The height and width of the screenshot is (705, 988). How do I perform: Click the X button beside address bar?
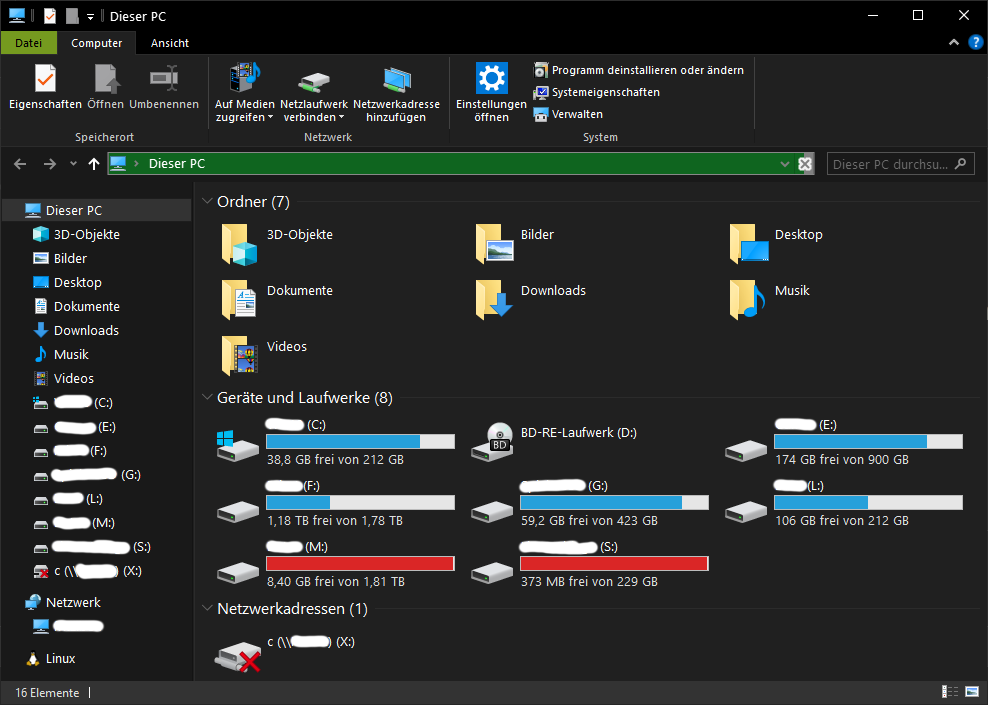pos(805,164)
